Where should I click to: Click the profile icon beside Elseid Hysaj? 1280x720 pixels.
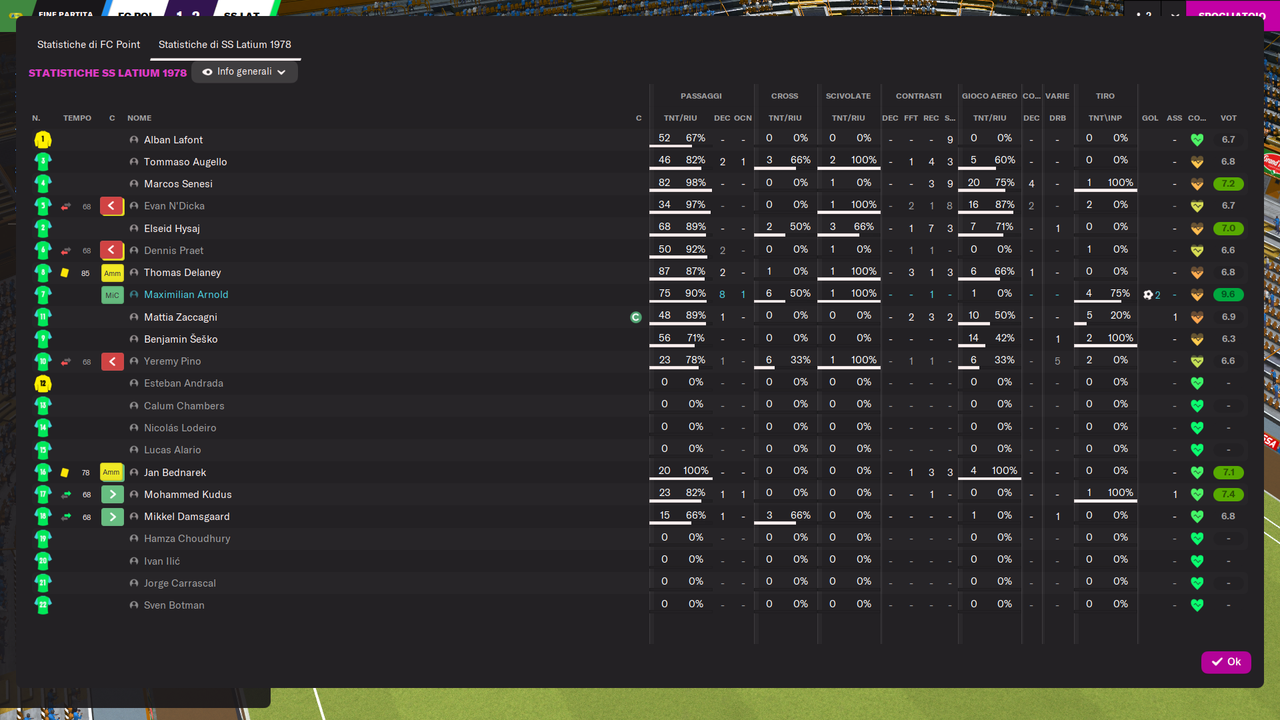(x=134, y=228)
